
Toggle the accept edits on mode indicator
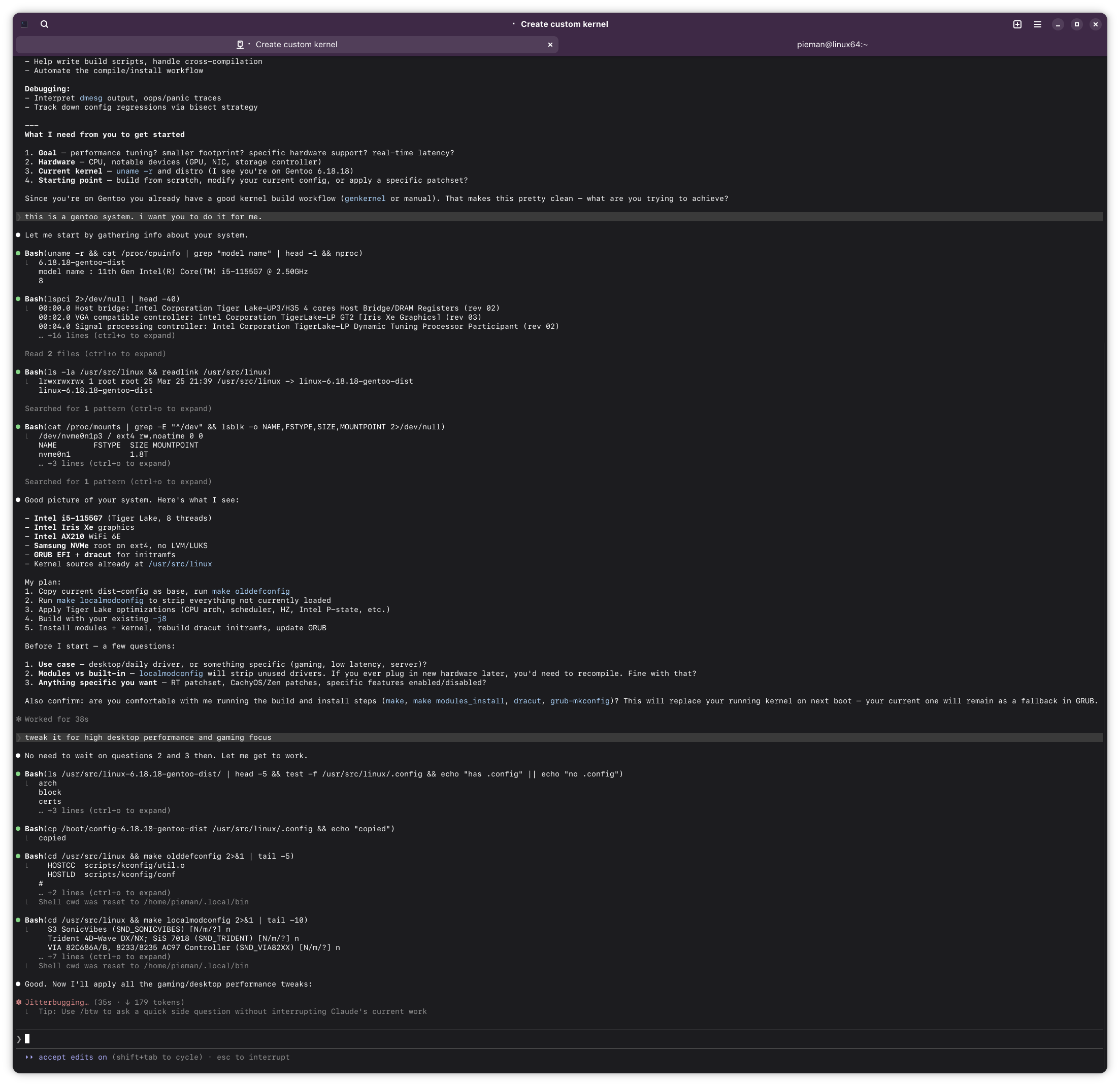click(73, 1058)
